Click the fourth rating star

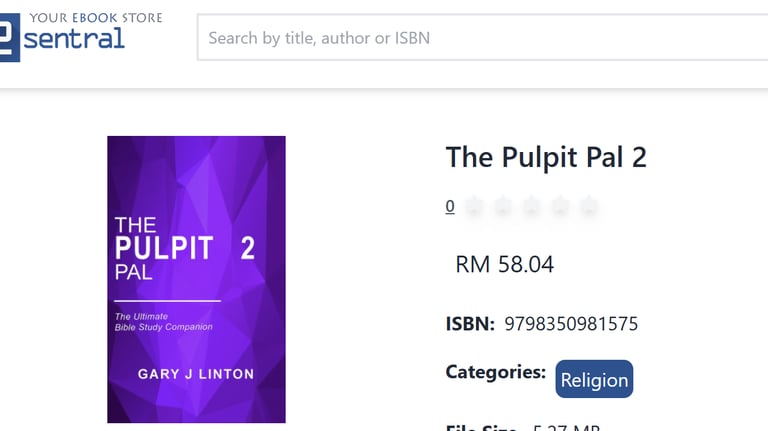(560, 207)
